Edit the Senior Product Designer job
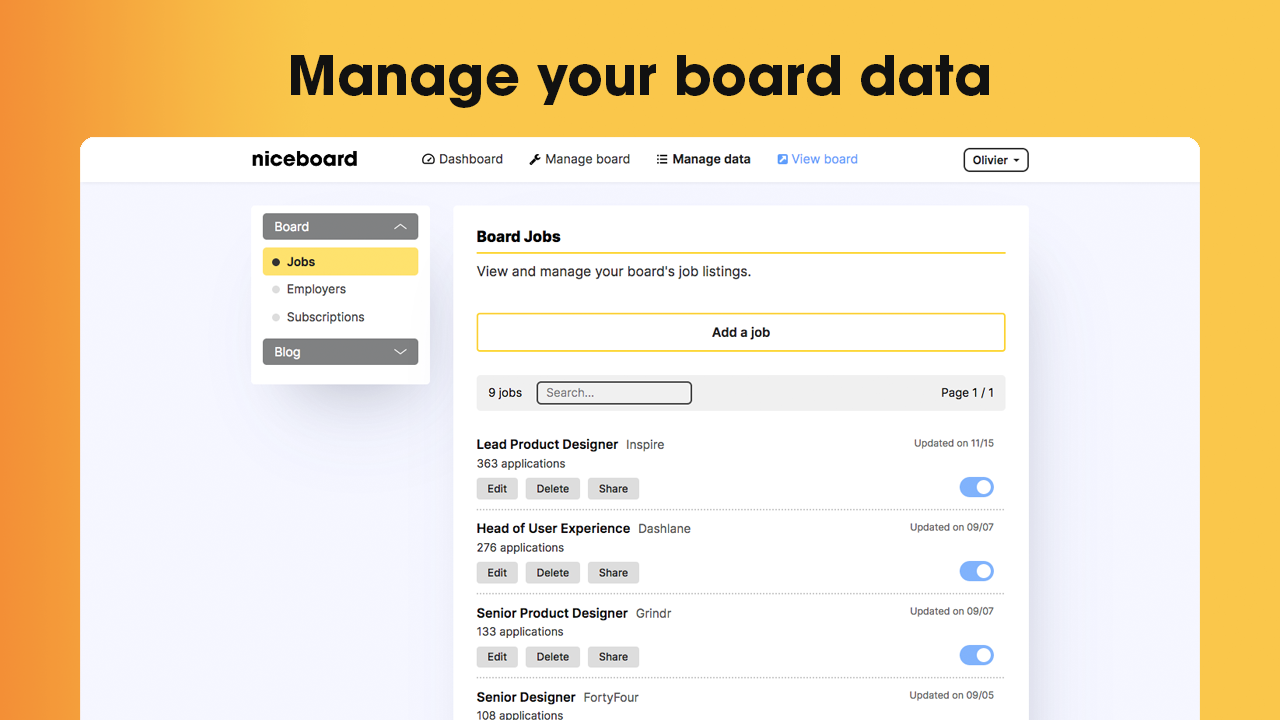 click(x=498, y=657)
